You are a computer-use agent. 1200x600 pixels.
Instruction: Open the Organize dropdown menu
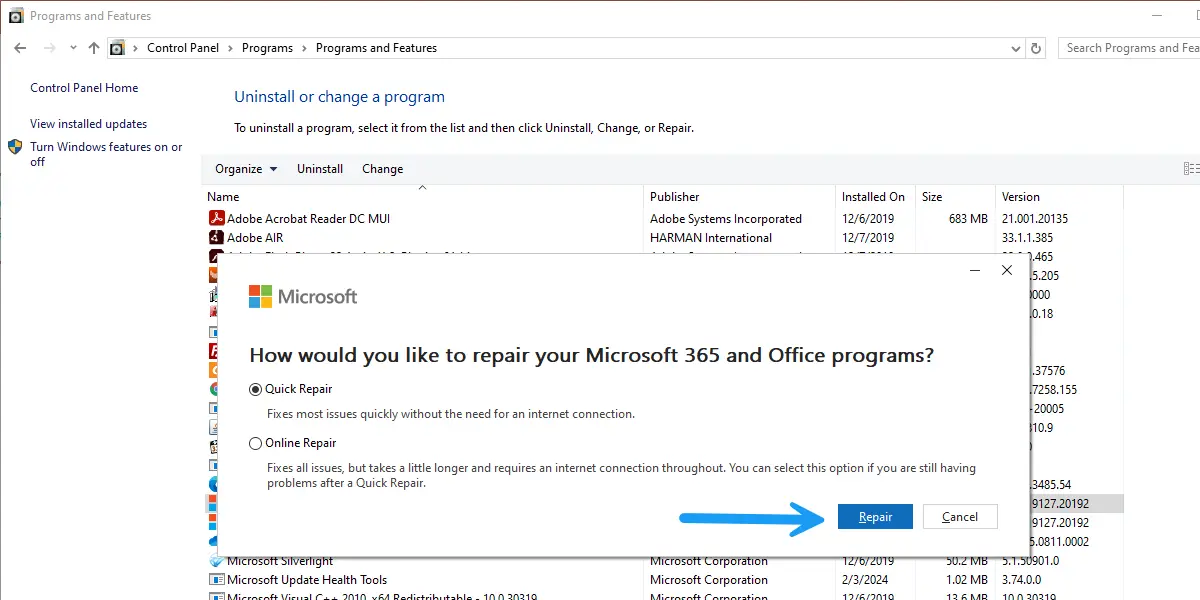pyautogui.click(x=246, y=169)
